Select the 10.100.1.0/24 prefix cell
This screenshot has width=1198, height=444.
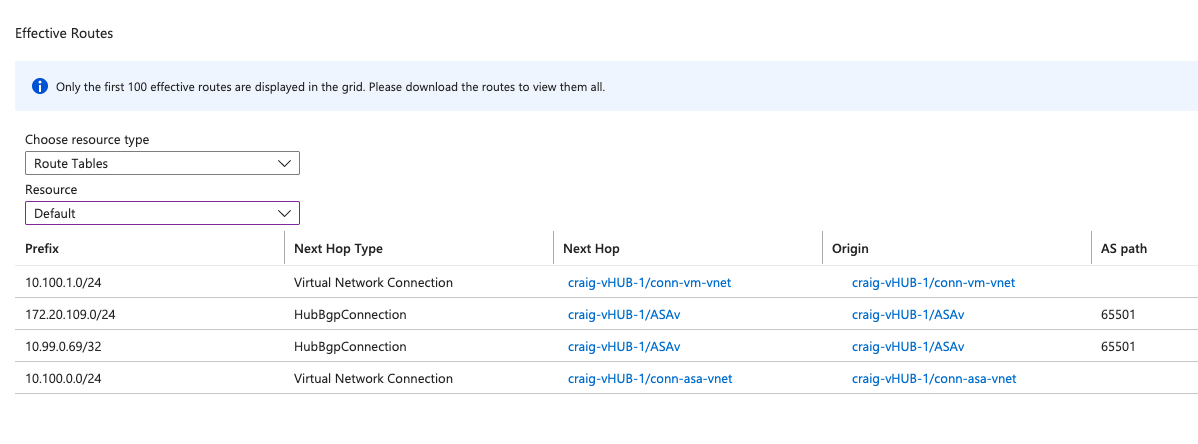click(x=64, y=283)
